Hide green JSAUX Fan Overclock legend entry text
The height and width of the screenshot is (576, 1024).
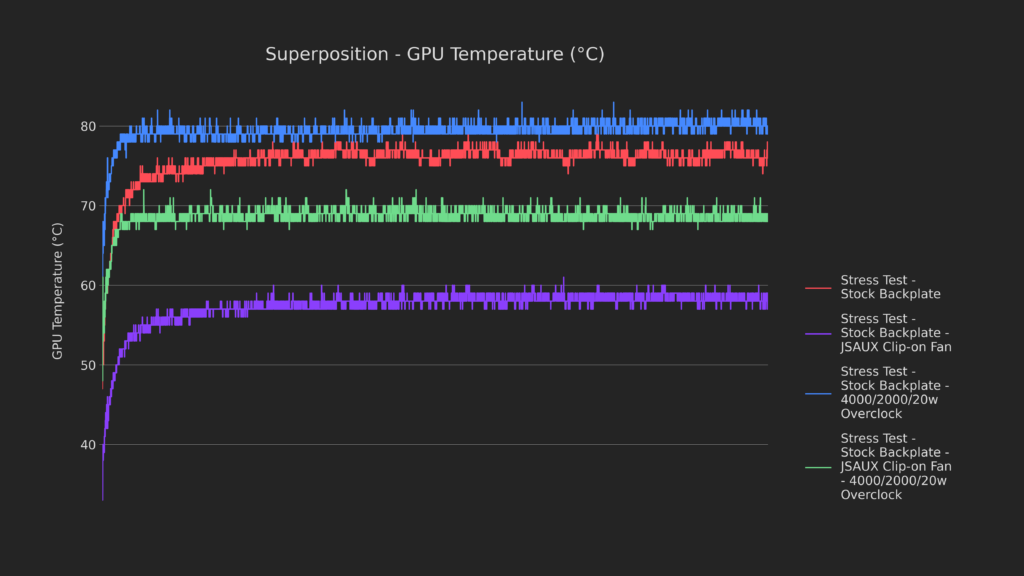coord(895,466)
